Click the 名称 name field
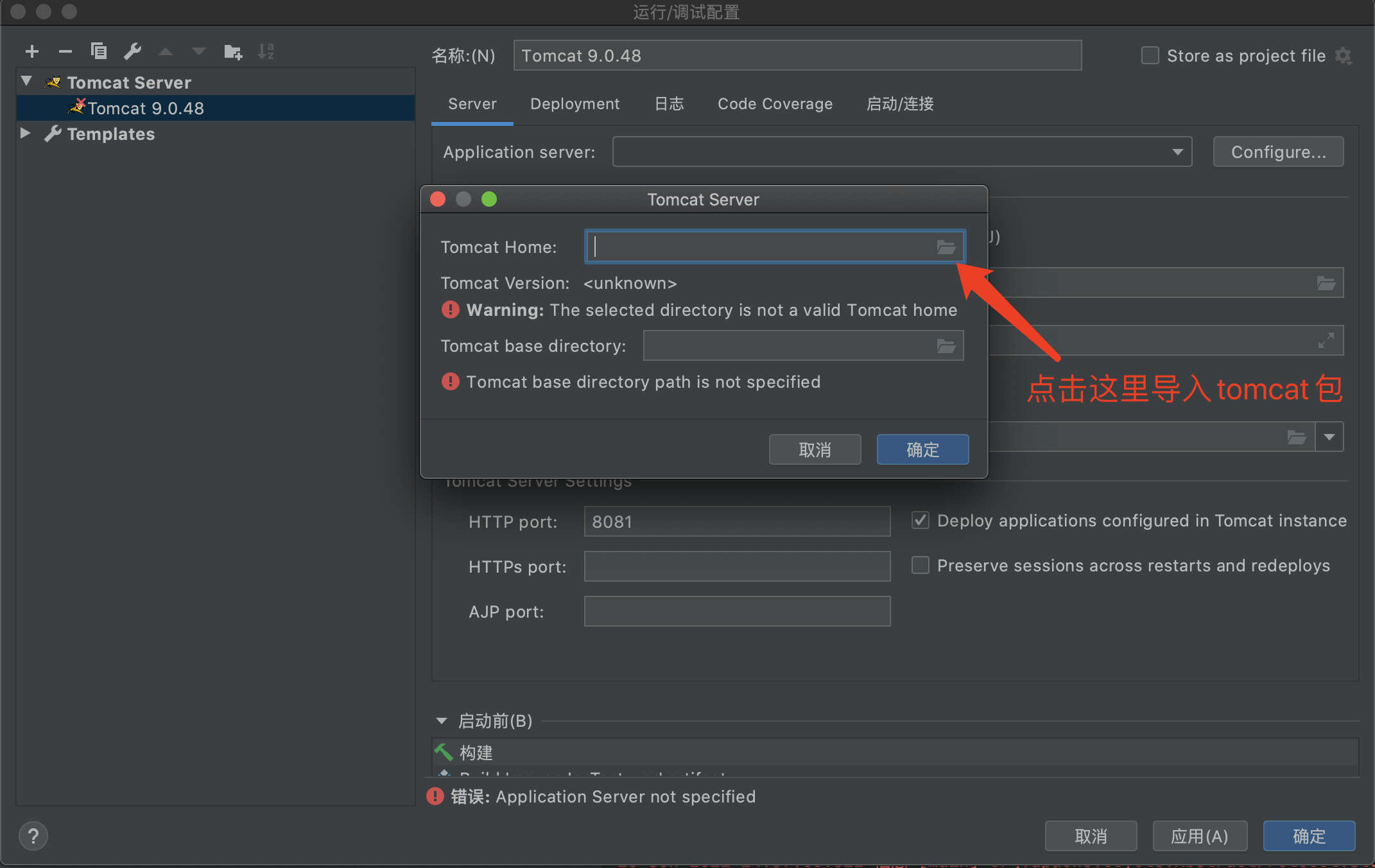This screenshot has width=1375, height=868. tap(797, 56)
